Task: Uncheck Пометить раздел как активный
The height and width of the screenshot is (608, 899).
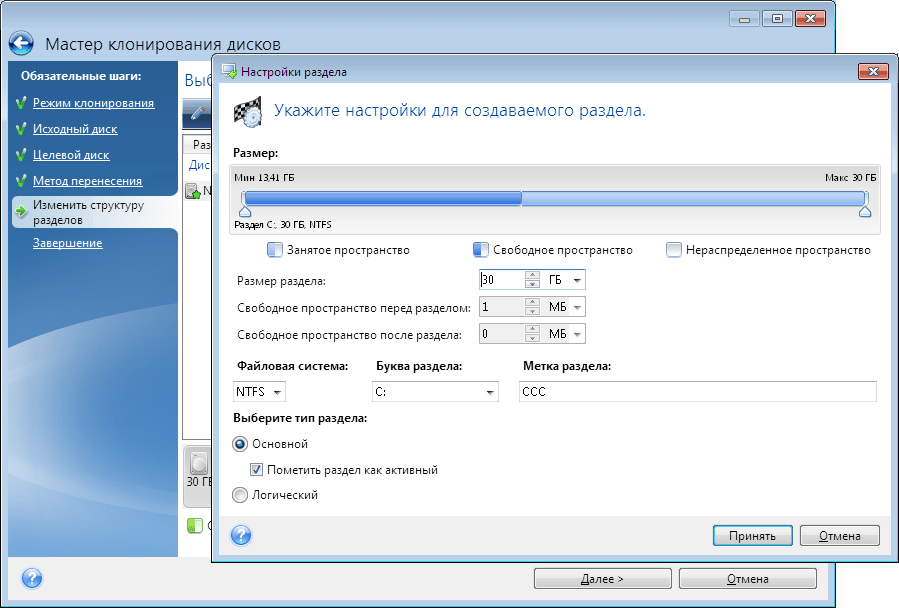Action: click(257, 469)
